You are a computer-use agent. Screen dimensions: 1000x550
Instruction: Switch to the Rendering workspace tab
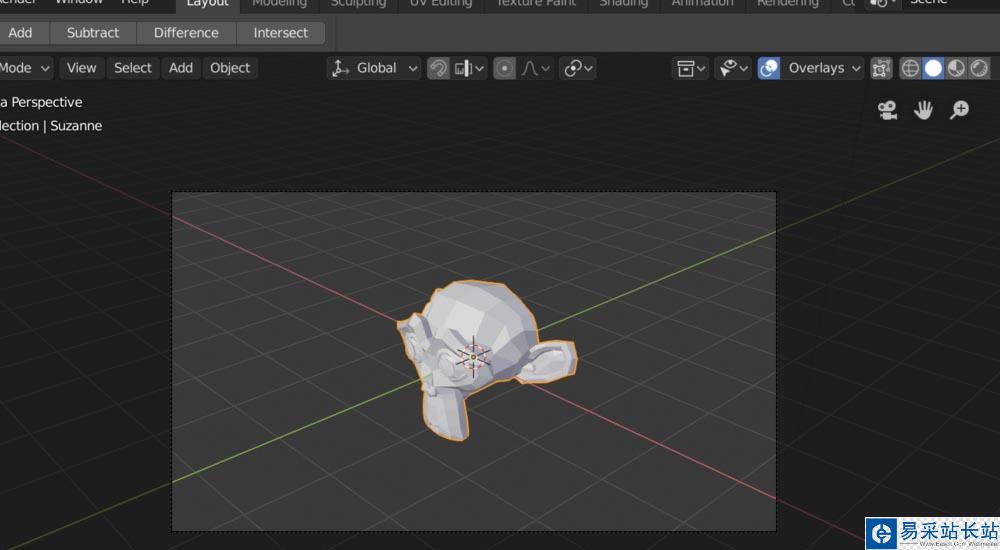click(x=788, y=4)
